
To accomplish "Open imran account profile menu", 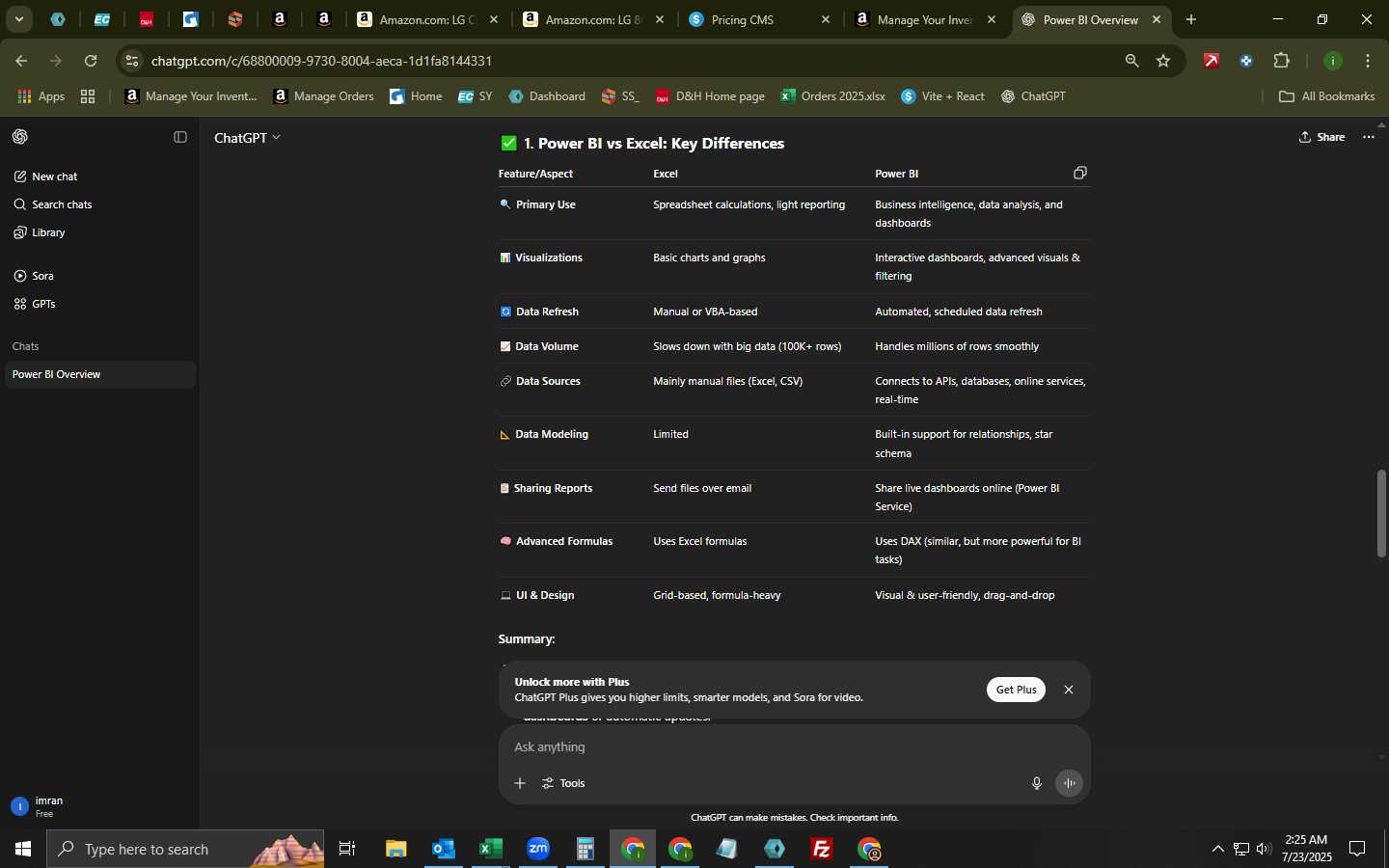I will 100,806.
